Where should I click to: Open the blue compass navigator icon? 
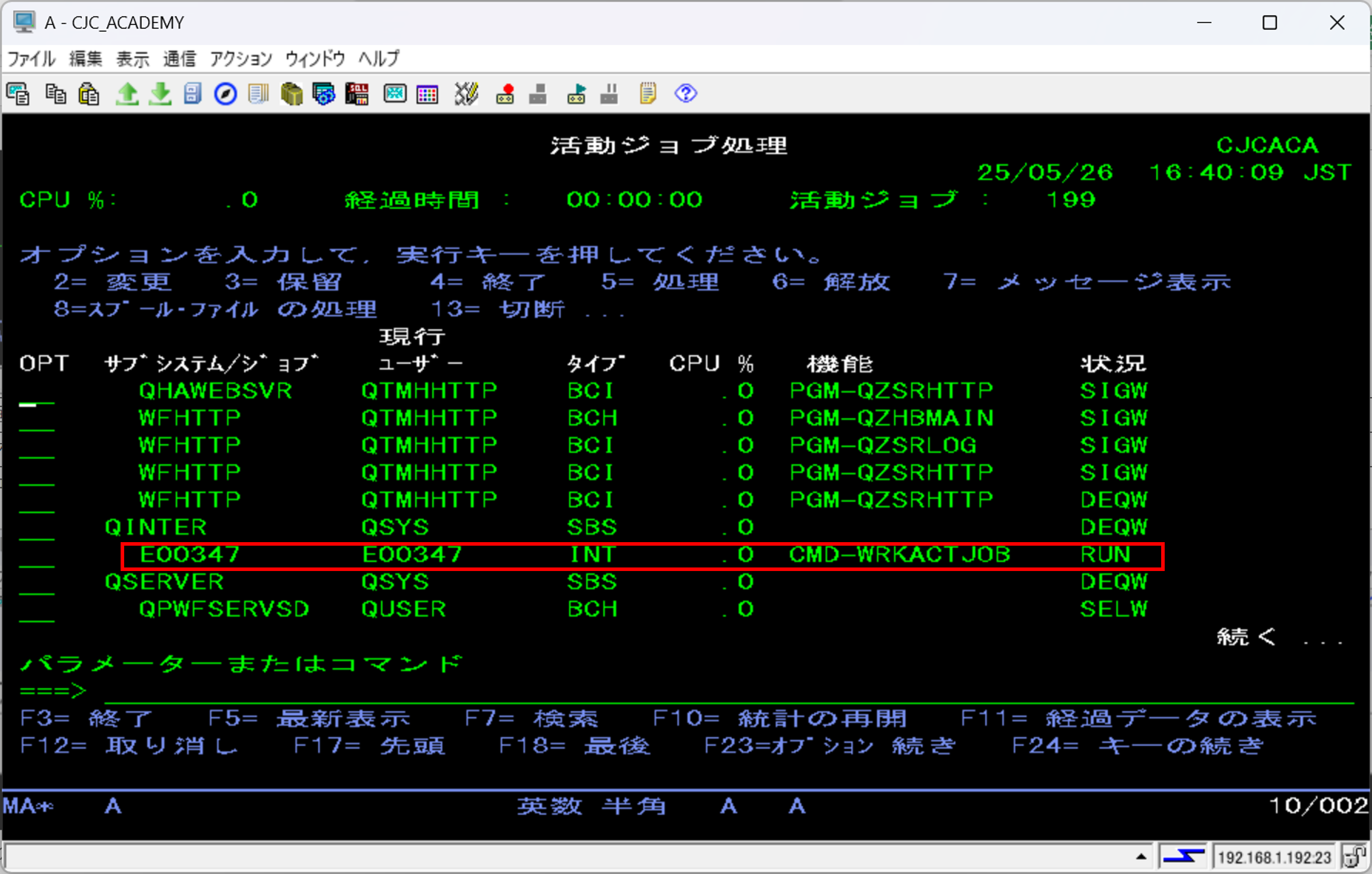[x=225, y=93]
